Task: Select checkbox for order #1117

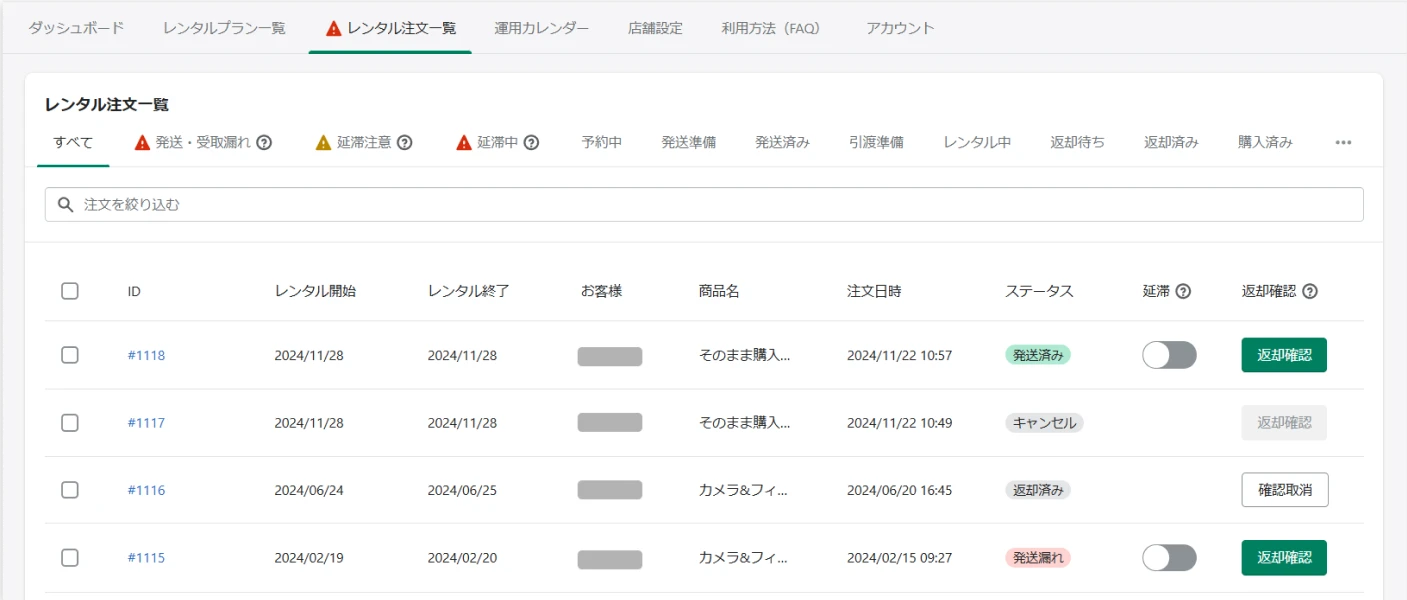Action: (x=70, y=423)
